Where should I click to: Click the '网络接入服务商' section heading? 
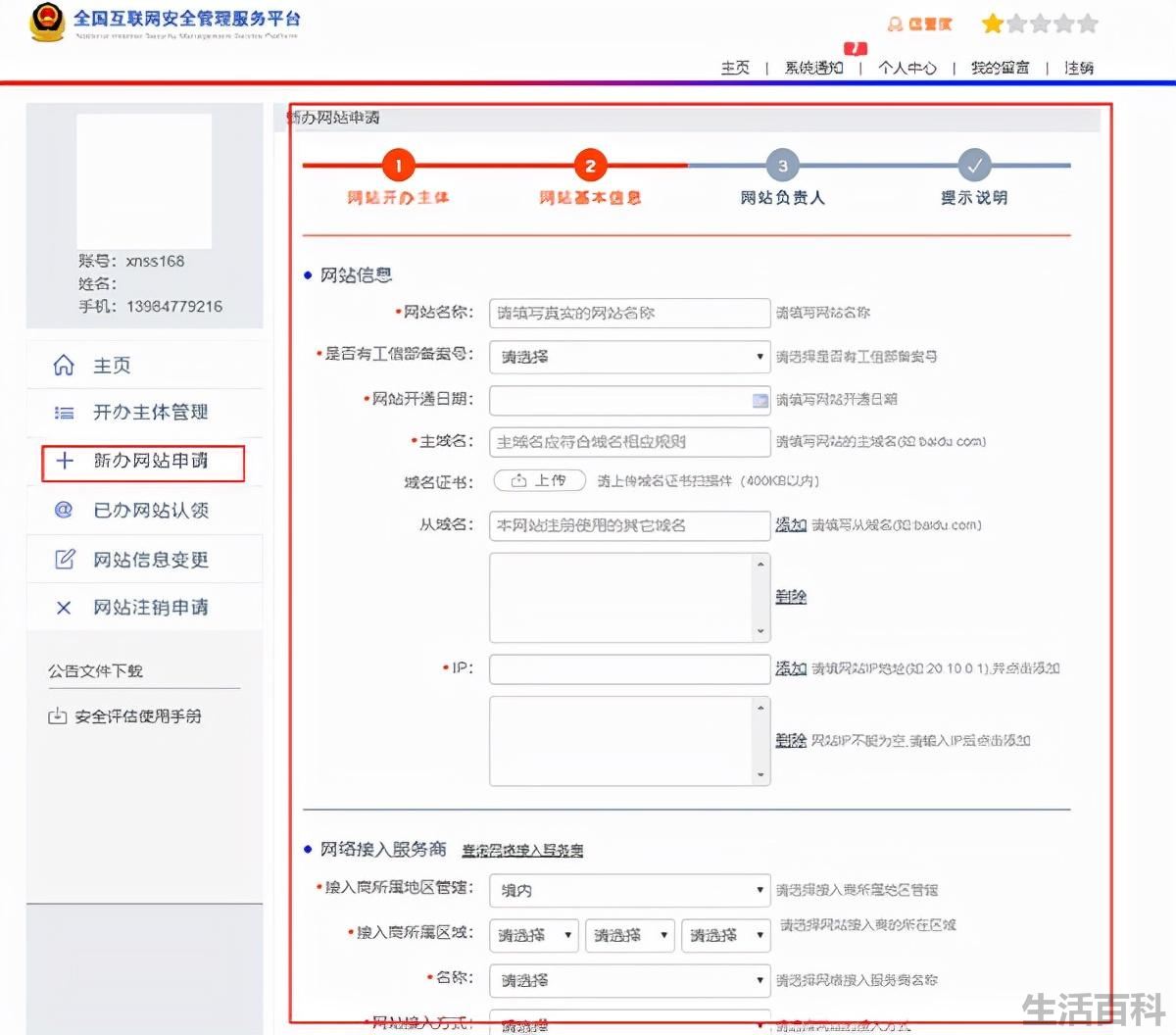383,850
